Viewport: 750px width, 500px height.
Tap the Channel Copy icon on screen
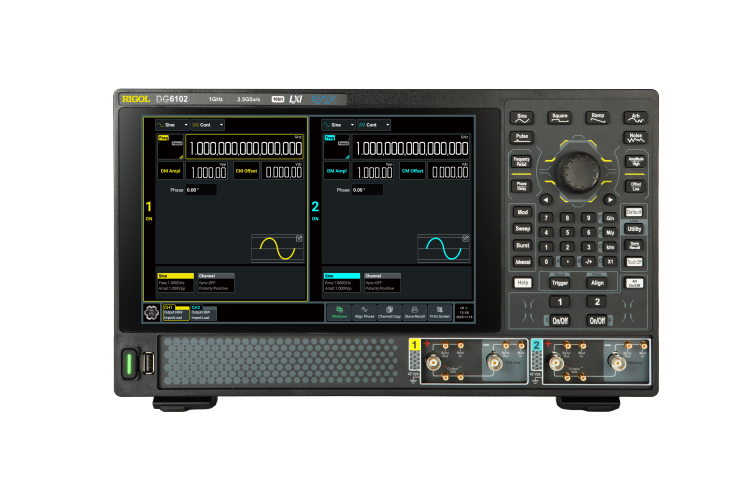coord(389,312)
